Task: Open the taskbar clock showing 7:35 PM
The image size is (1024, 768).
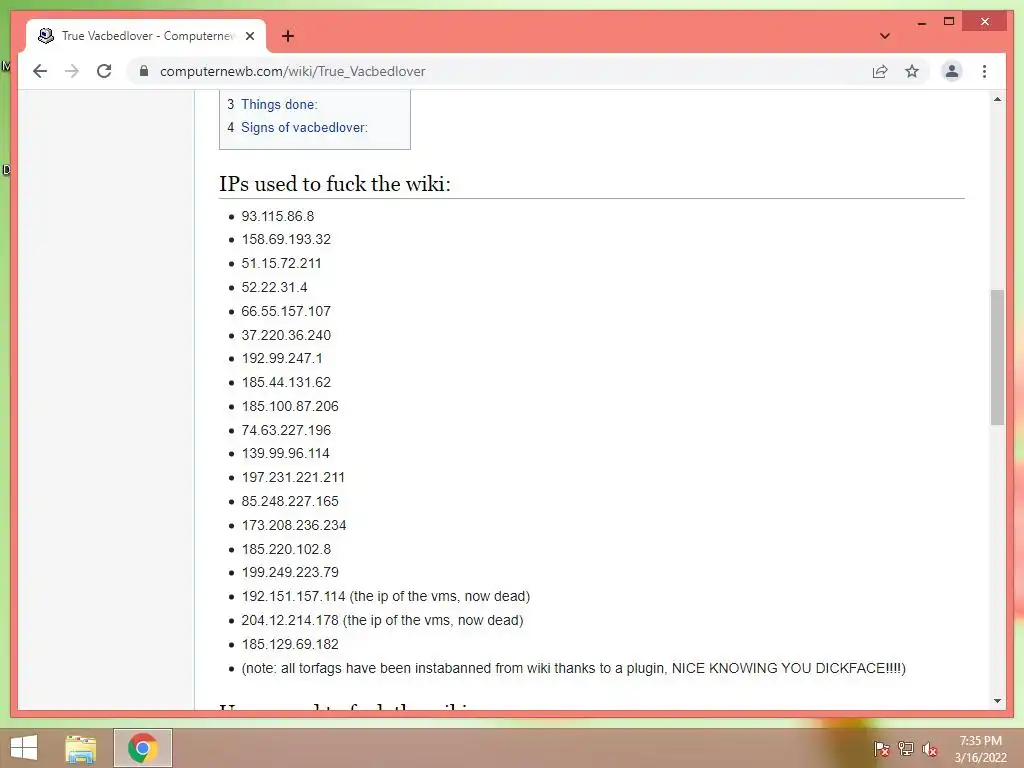Action: coord(980,749)
